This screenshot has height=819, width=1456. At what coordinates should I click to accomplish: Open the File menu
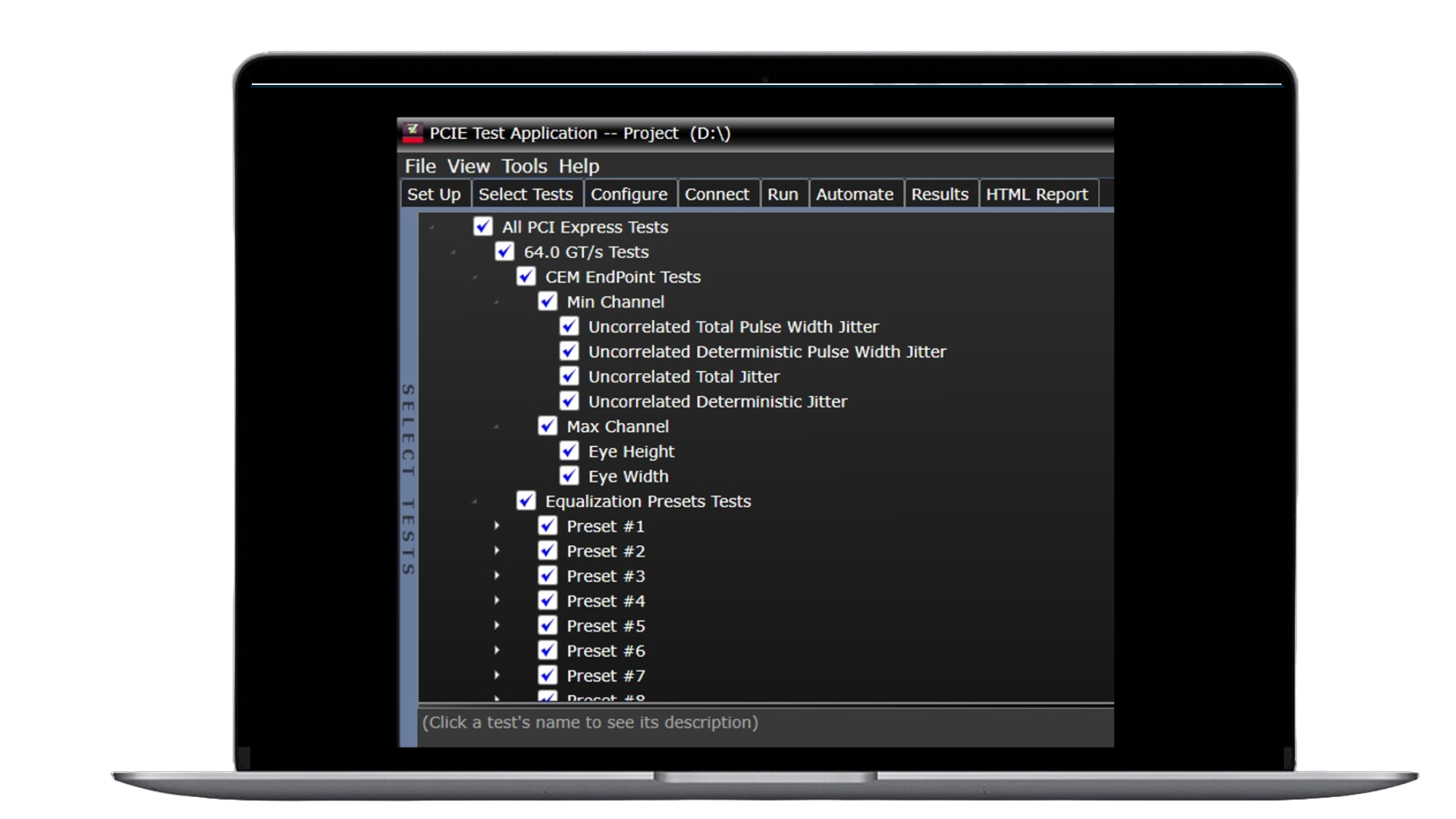click(420, 166)
